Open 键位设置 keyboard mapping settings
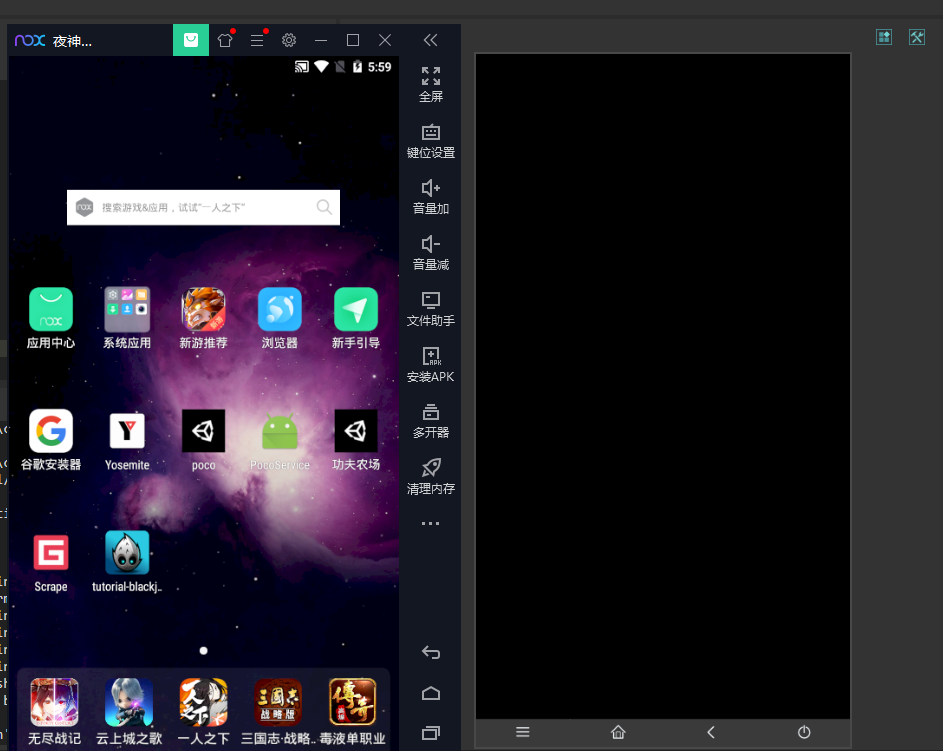Viewport: 943px width, 751px height. click(431, 140)
